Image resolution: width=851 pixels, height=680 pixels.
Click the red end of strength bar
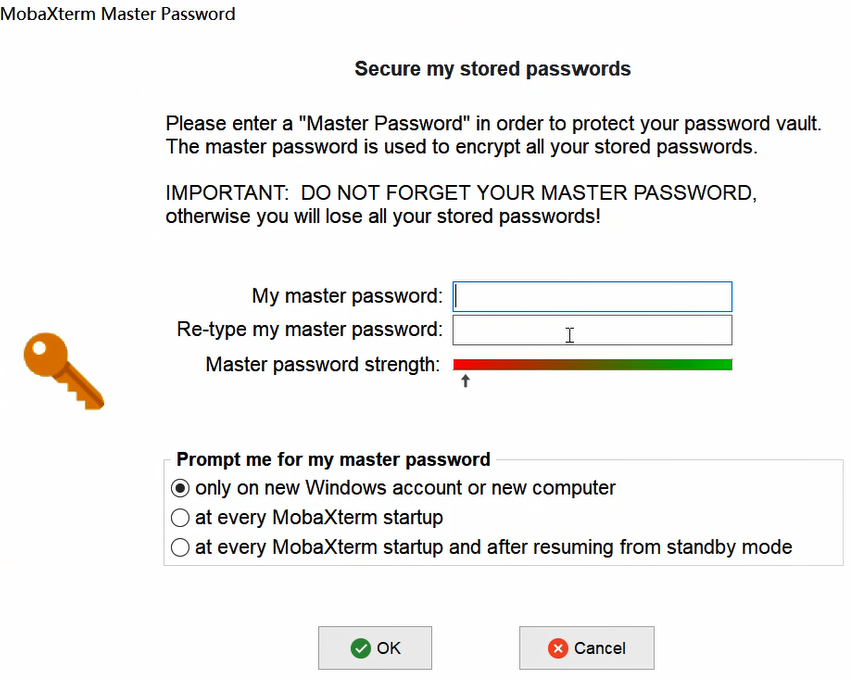(461, 364)
